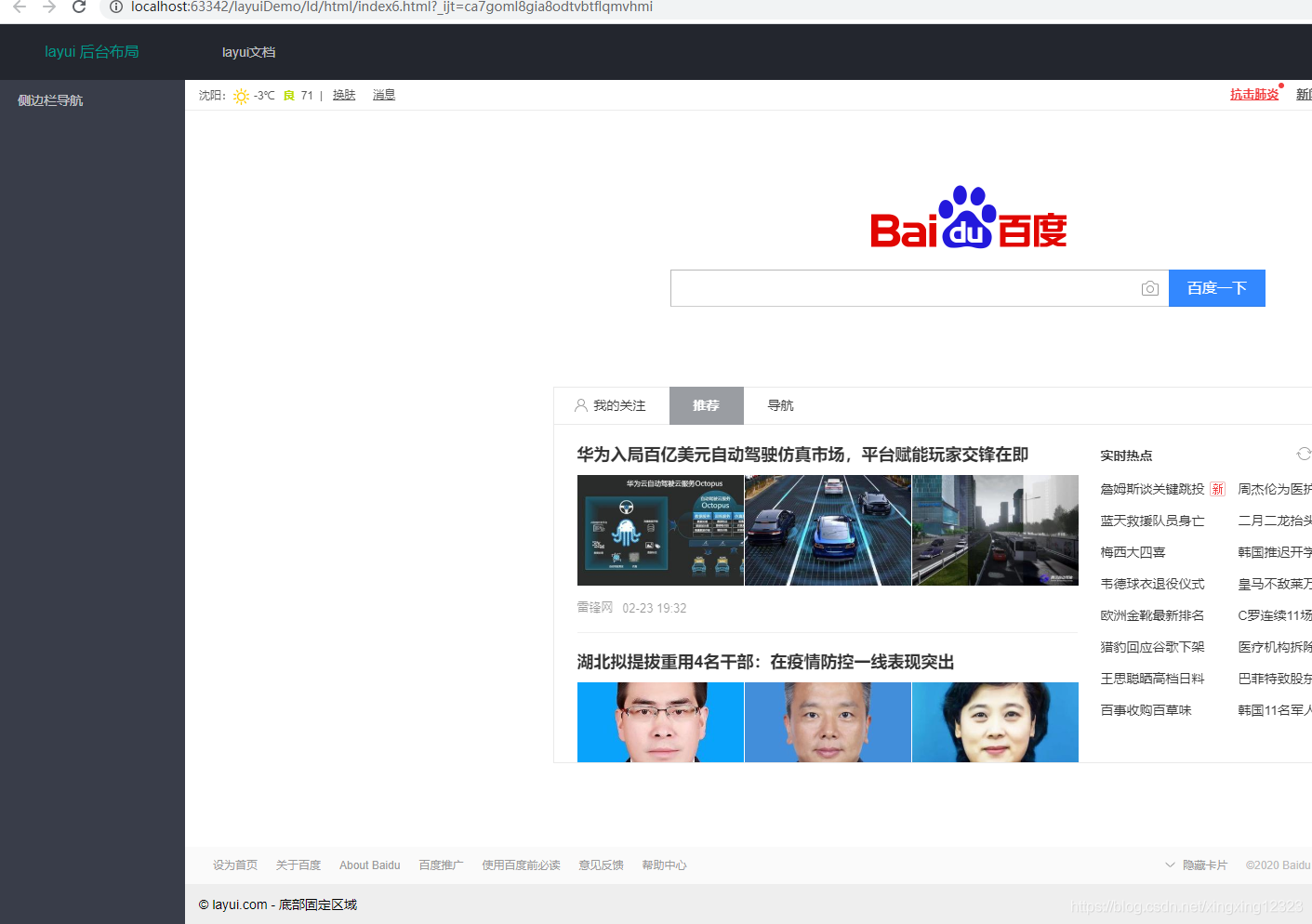
Task: Open the 抗击肺炎 link
Action: click(x=1254, y=95)
